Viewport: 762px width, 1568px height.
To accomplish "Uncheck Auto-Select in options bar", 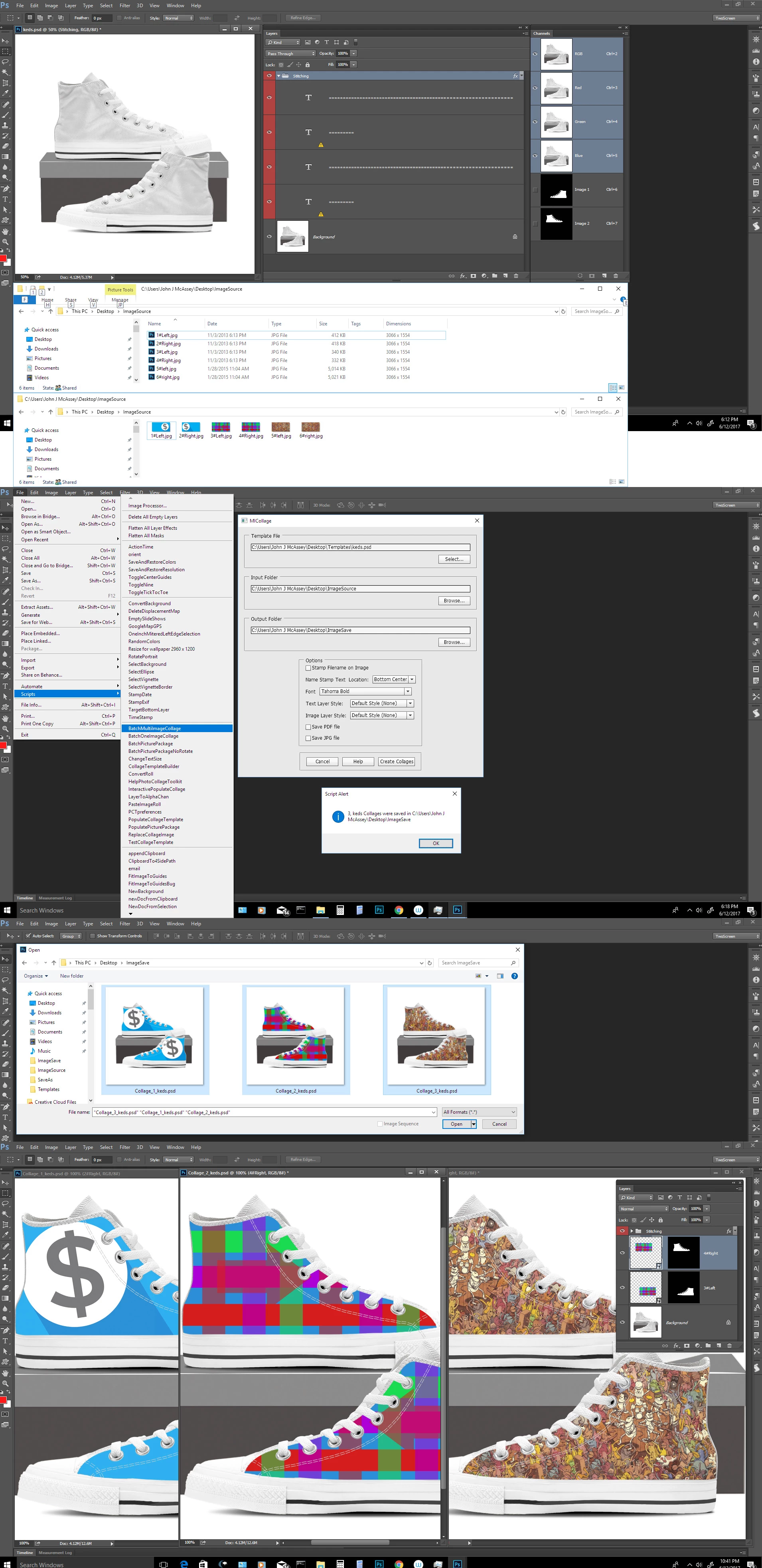I will (28, 936).
